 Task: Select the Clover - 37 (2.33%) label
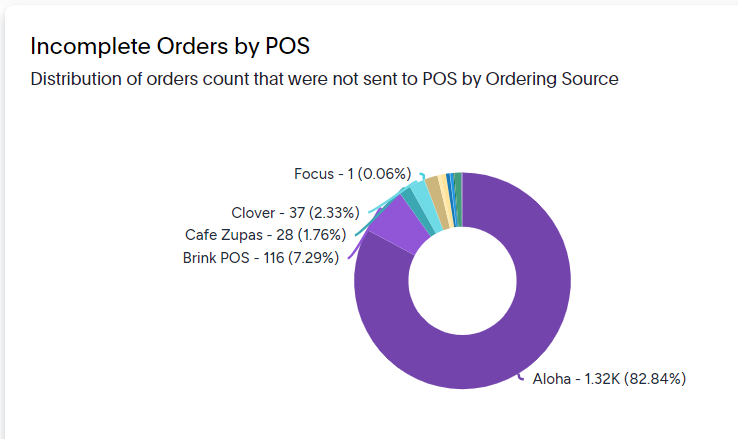[x=295, y=213]
